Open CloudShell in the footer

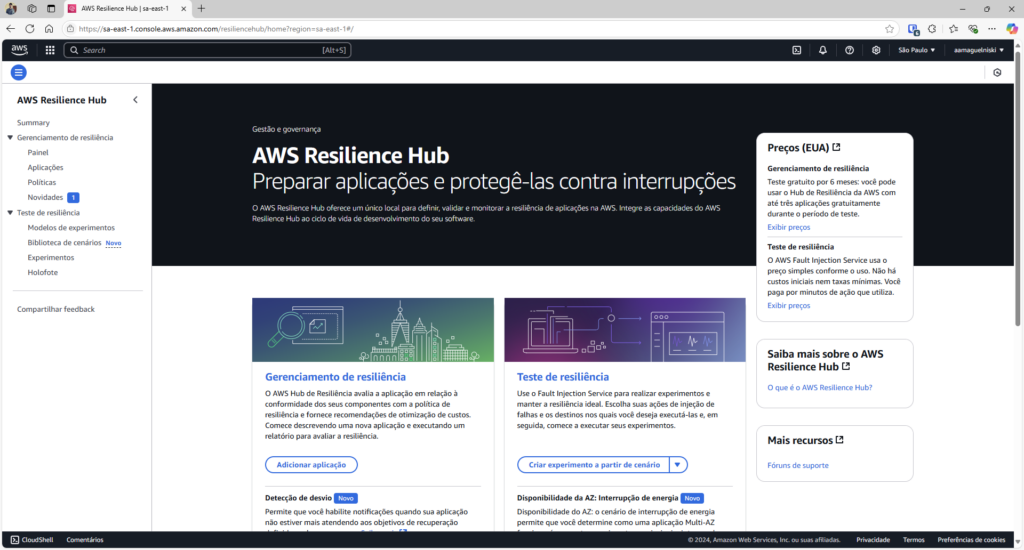coord(32,540)
